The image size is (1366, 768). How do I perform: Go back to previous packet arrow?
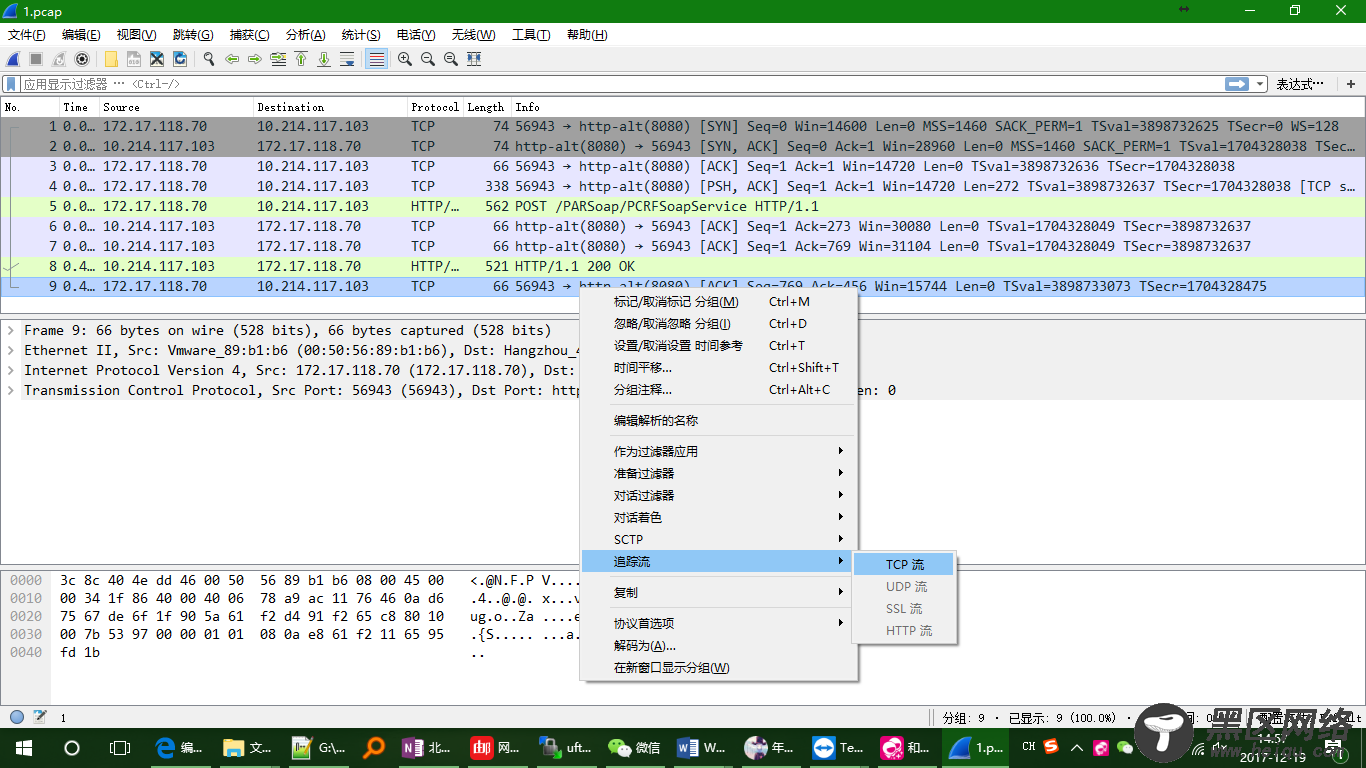[232, 59]
